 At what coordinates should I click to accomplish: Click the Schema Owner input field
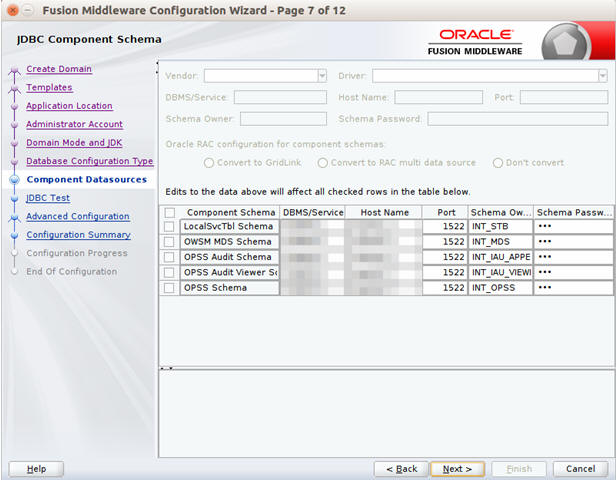(x=283, y=119)
